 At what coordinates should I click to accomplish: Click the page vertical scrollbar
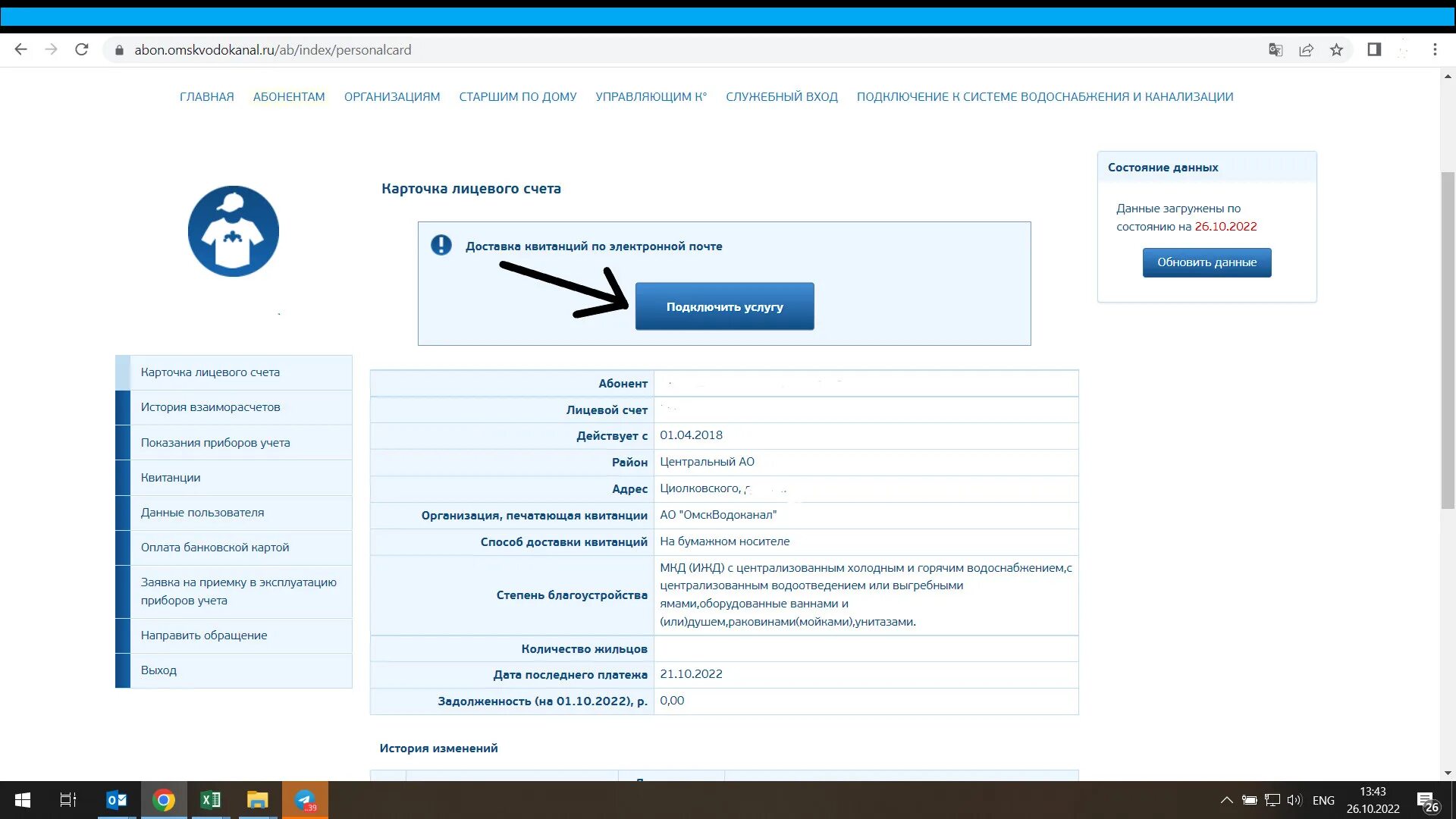point(1448,341)
